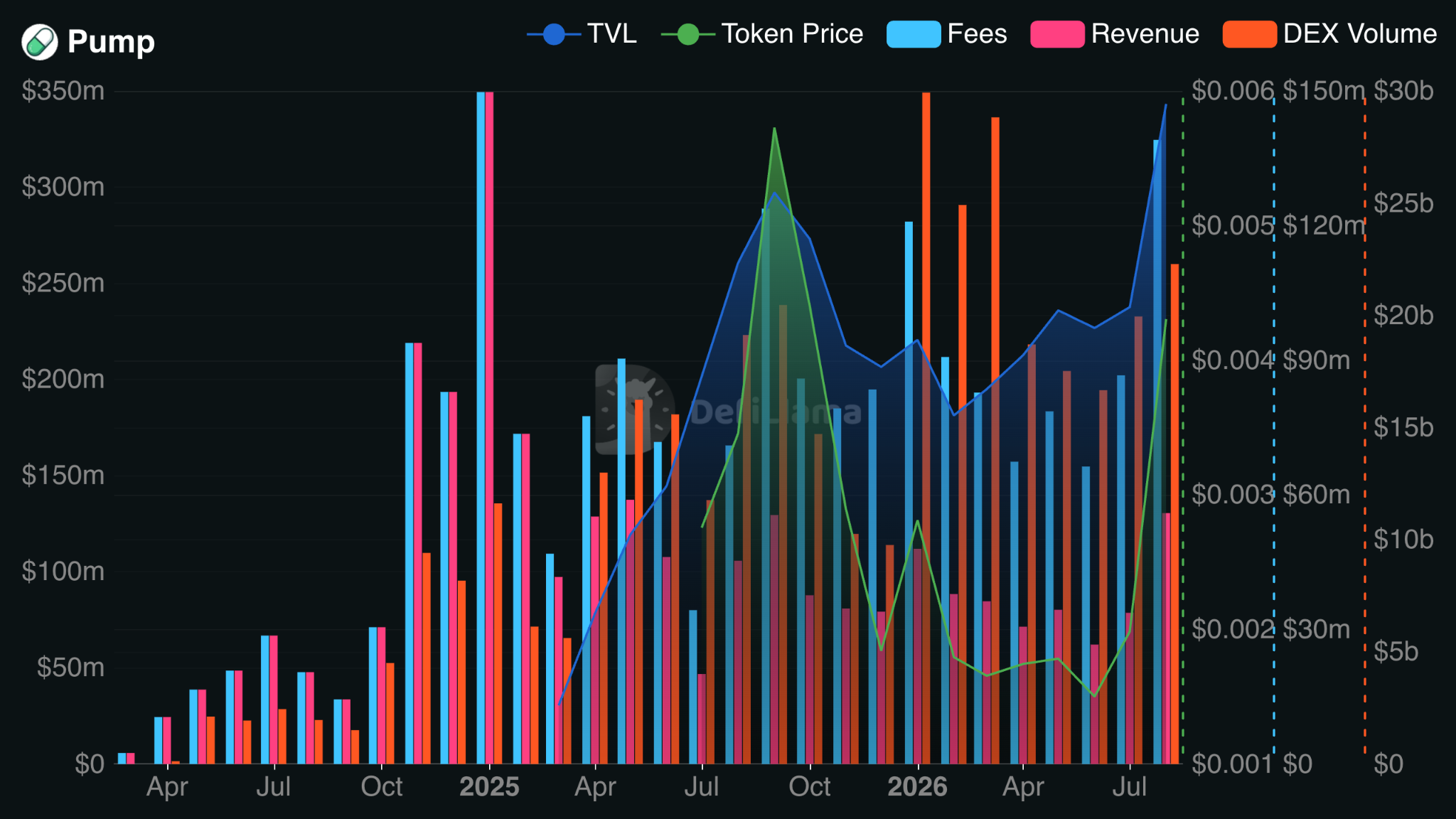
Task: Click the $30b volume axis label
Action: tap(1403, 91)
